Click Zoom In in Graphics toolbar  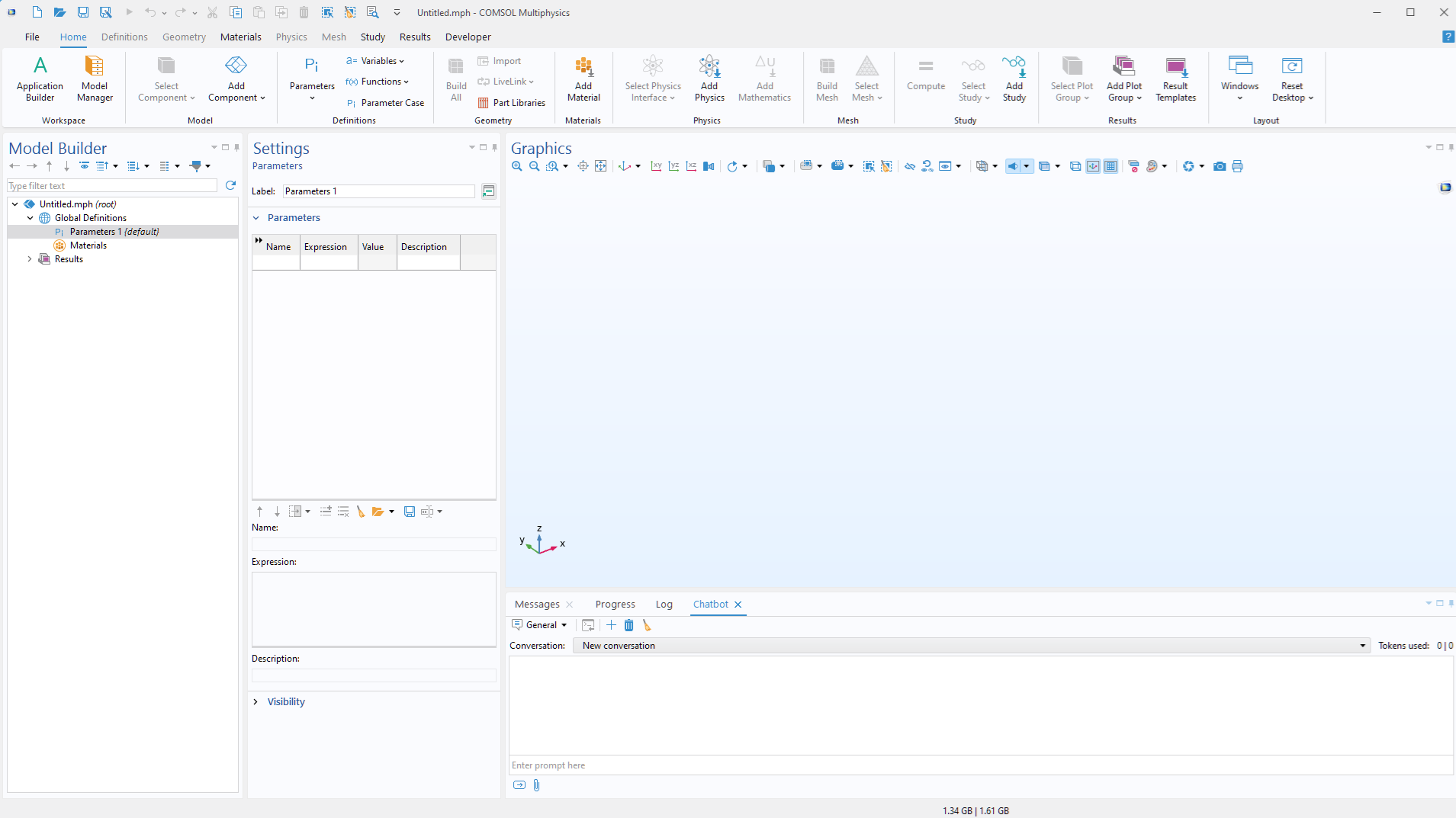(517, 166)
